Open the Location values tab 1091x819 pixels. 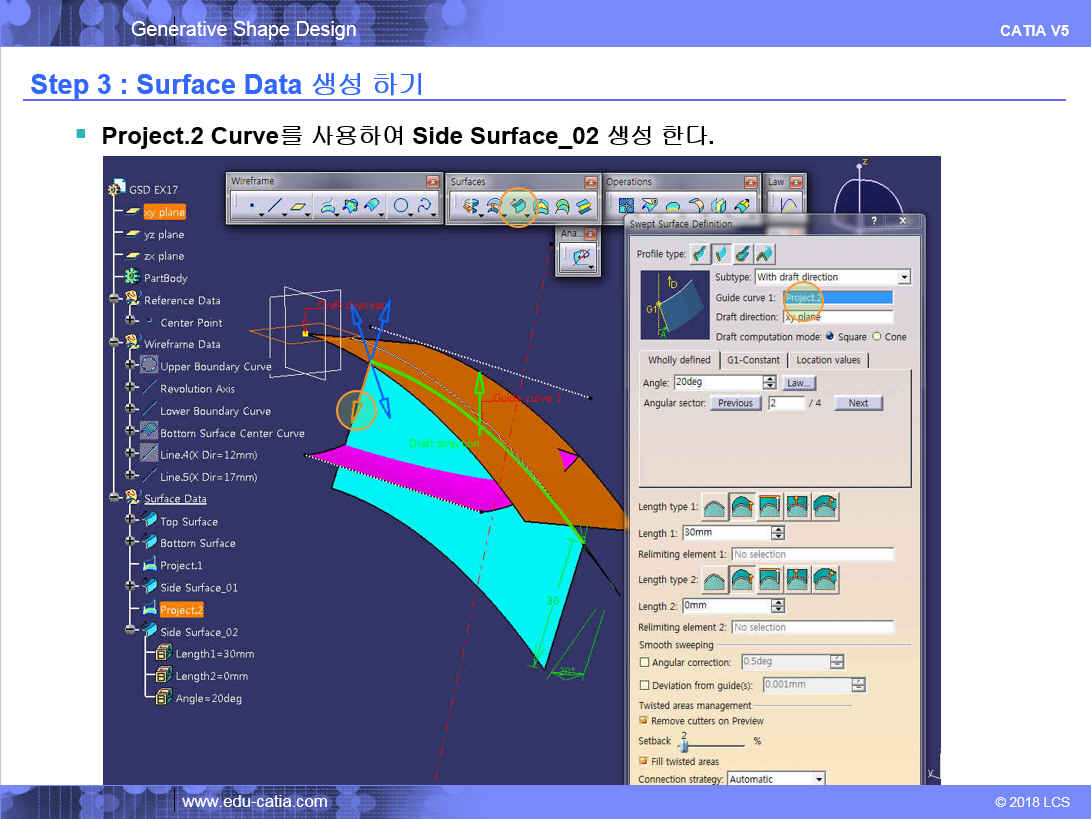pyautogui.click(x=828, y=360)
